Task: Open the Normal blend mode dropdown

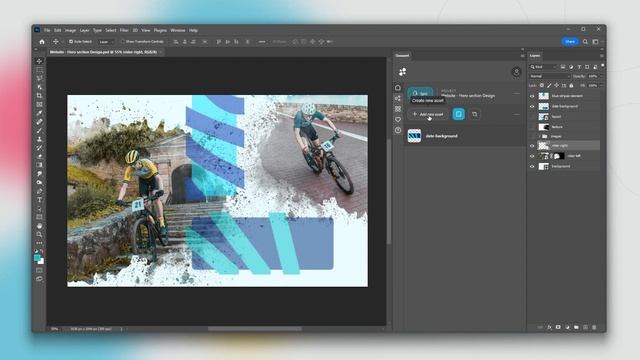Action: (x=549, y=76)
